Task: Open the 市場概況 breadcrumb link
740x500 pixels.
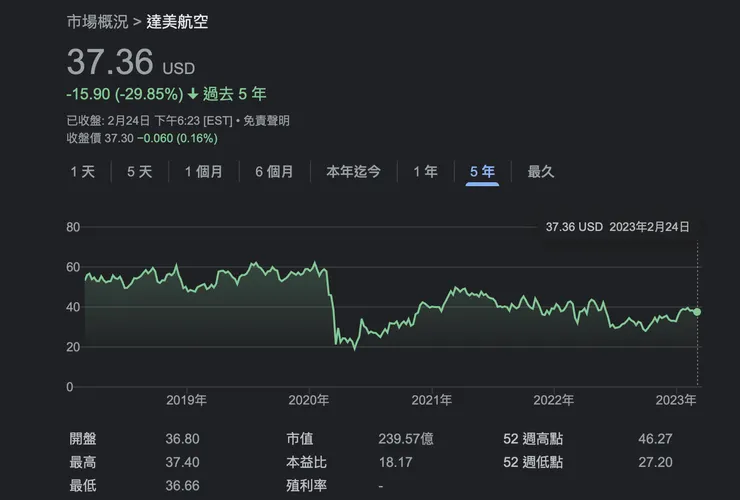Action: [97, 22]
